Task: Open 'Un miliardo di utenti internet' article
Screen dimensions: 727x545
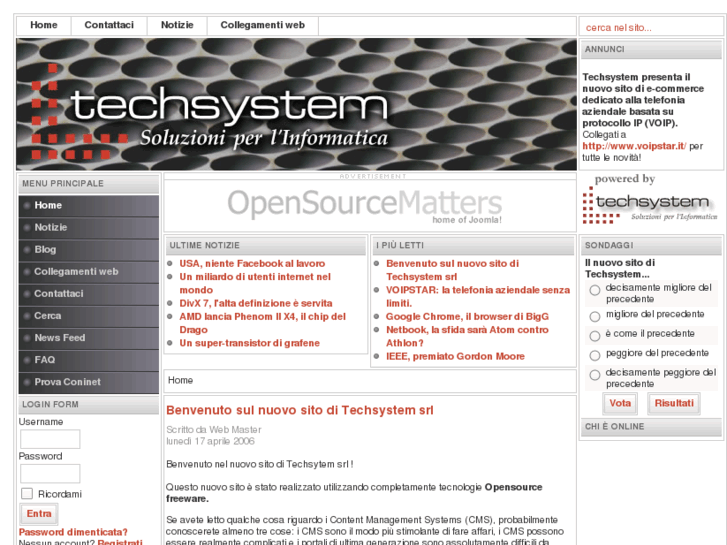Action: 255,283
